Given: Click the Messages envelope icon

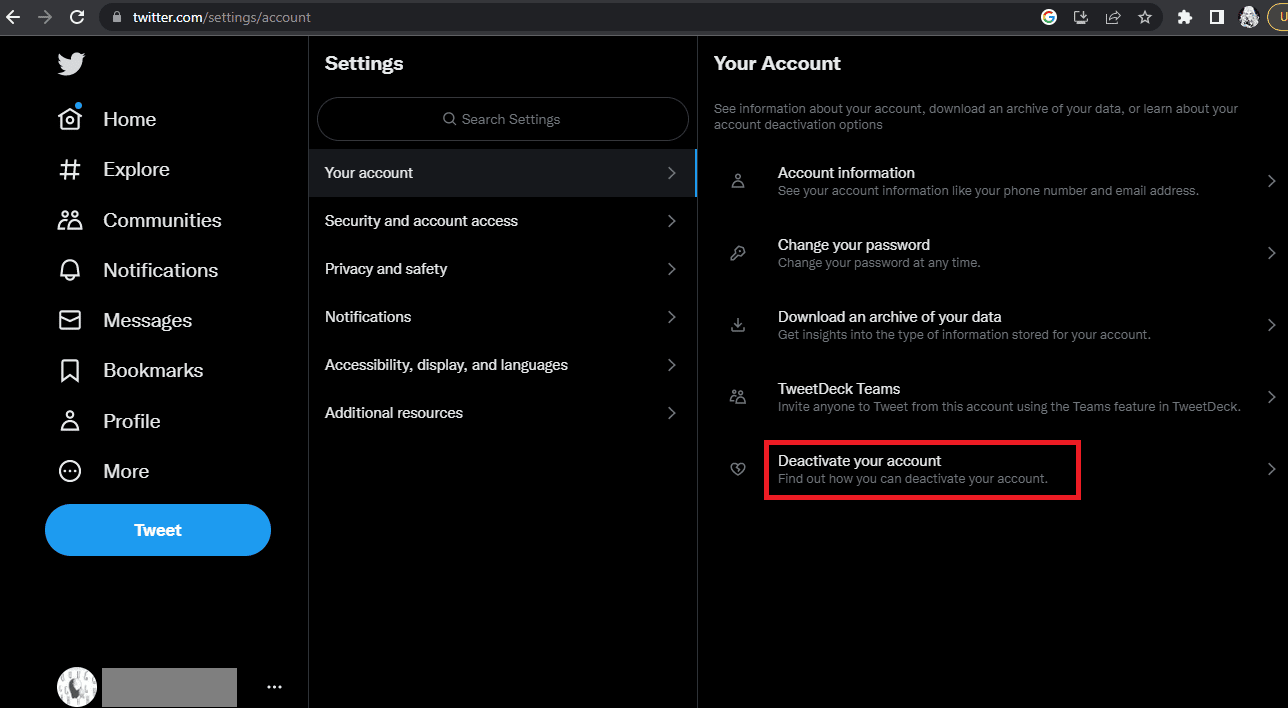Looking at the screenshot, I should pos(70,320).
